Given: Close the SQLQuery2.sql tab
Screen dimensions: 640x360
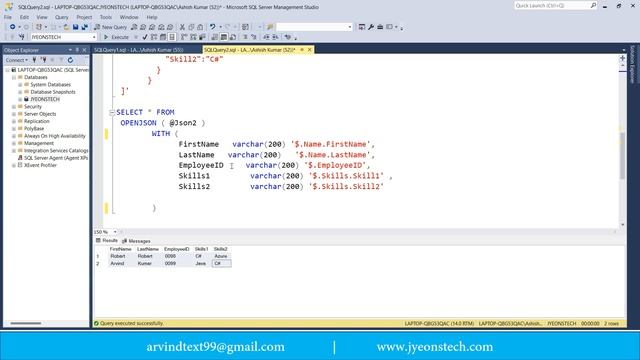Looking at the screenshot, I should 309,50.
